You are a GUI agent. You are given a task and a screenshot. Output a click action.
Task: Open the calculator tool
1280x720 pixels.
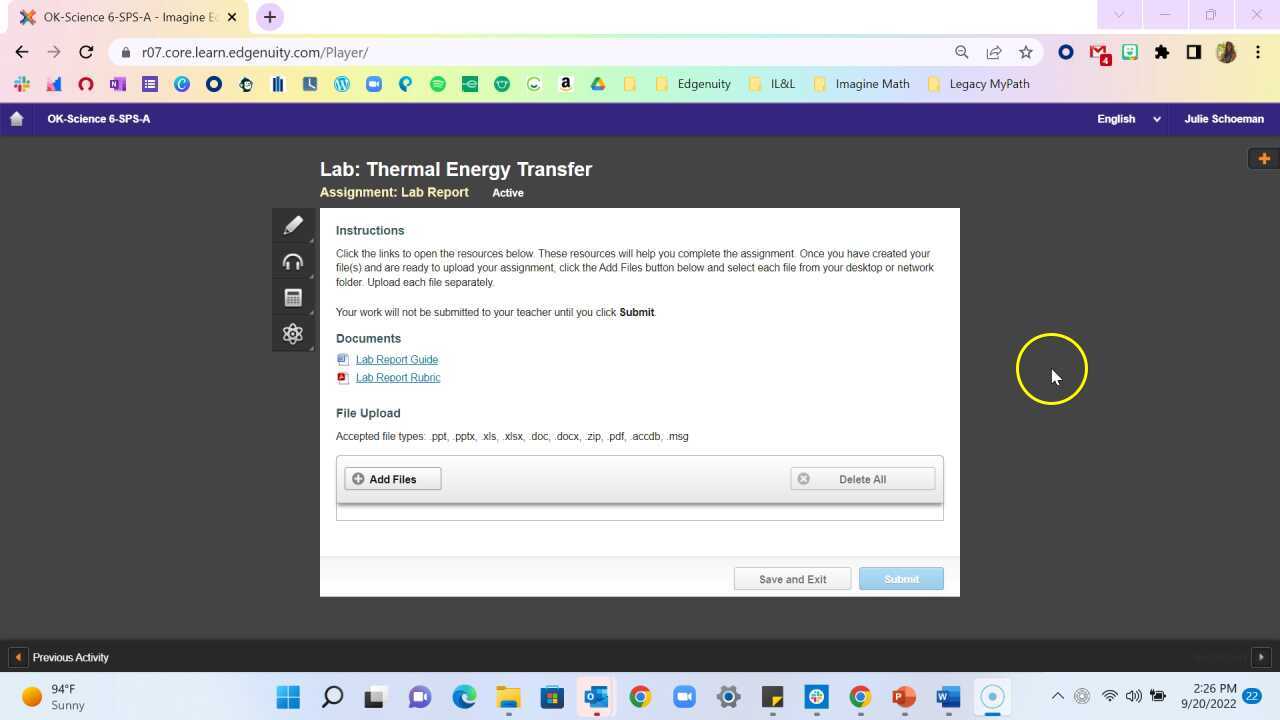pos(293,298)
